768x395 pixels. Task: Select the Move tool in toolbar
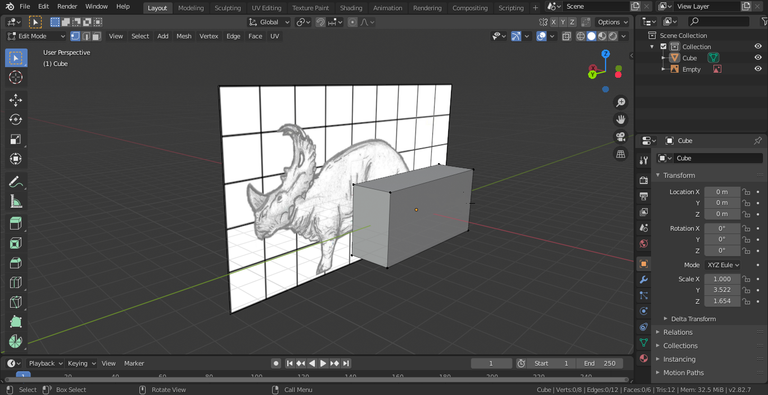click(x=16, y=100)
